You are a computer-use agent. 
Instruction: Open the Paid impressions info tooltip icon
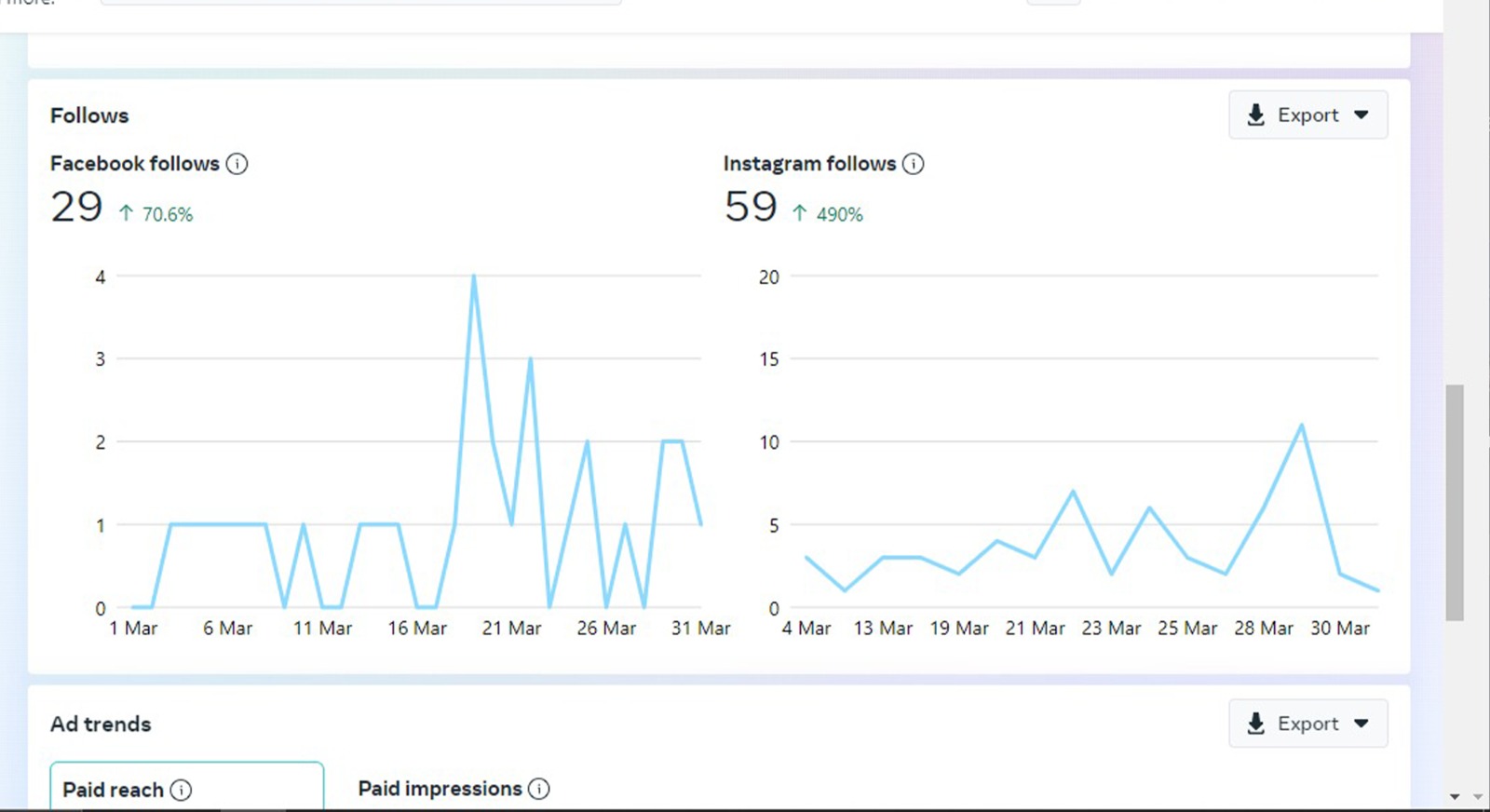tap(539, 789)
